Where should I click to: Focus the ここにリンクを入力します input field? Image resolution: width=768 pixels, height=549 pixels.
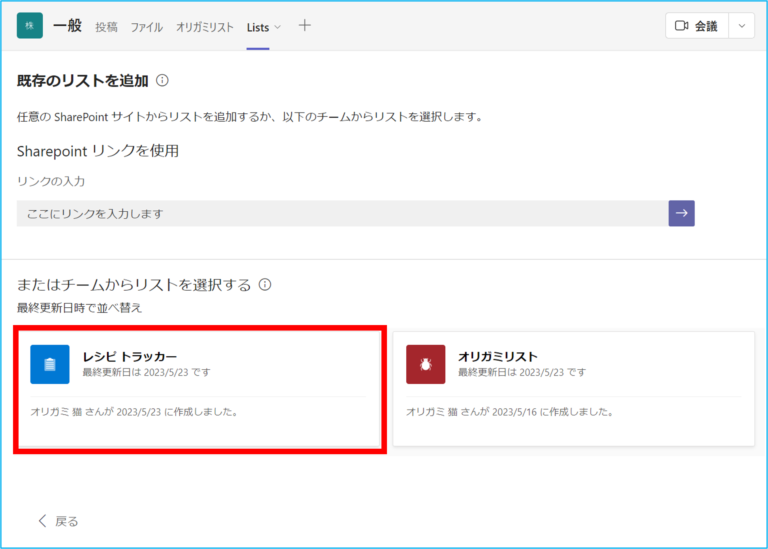coord(342,213)
